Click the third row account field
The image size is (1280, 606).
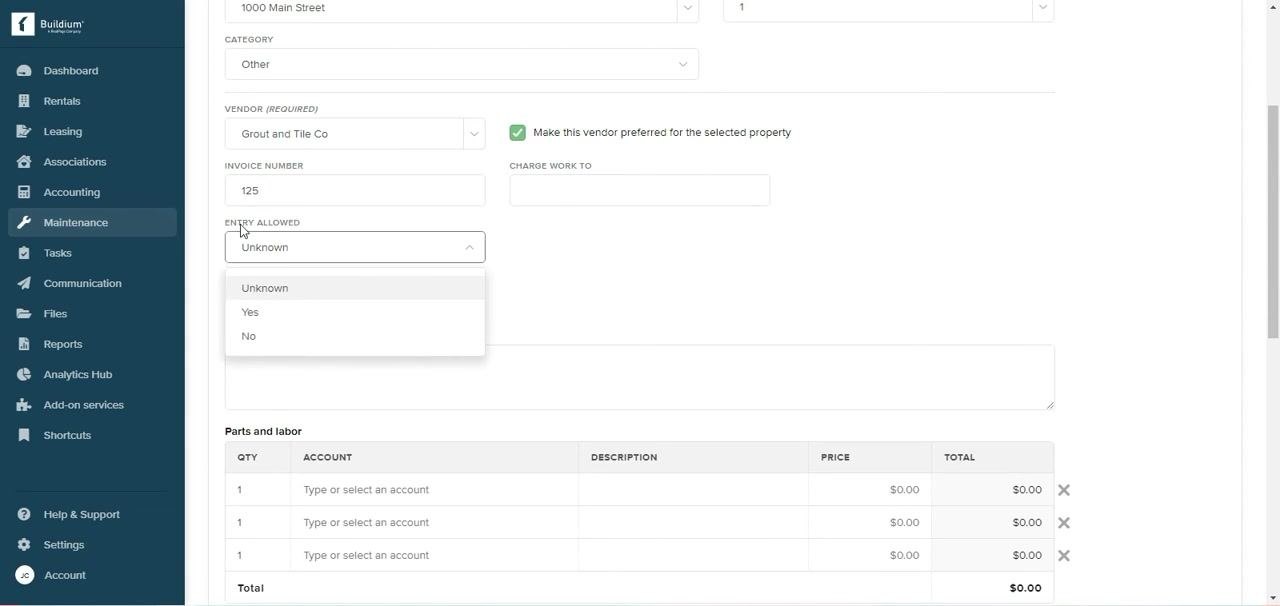click(x=434, y=556)
